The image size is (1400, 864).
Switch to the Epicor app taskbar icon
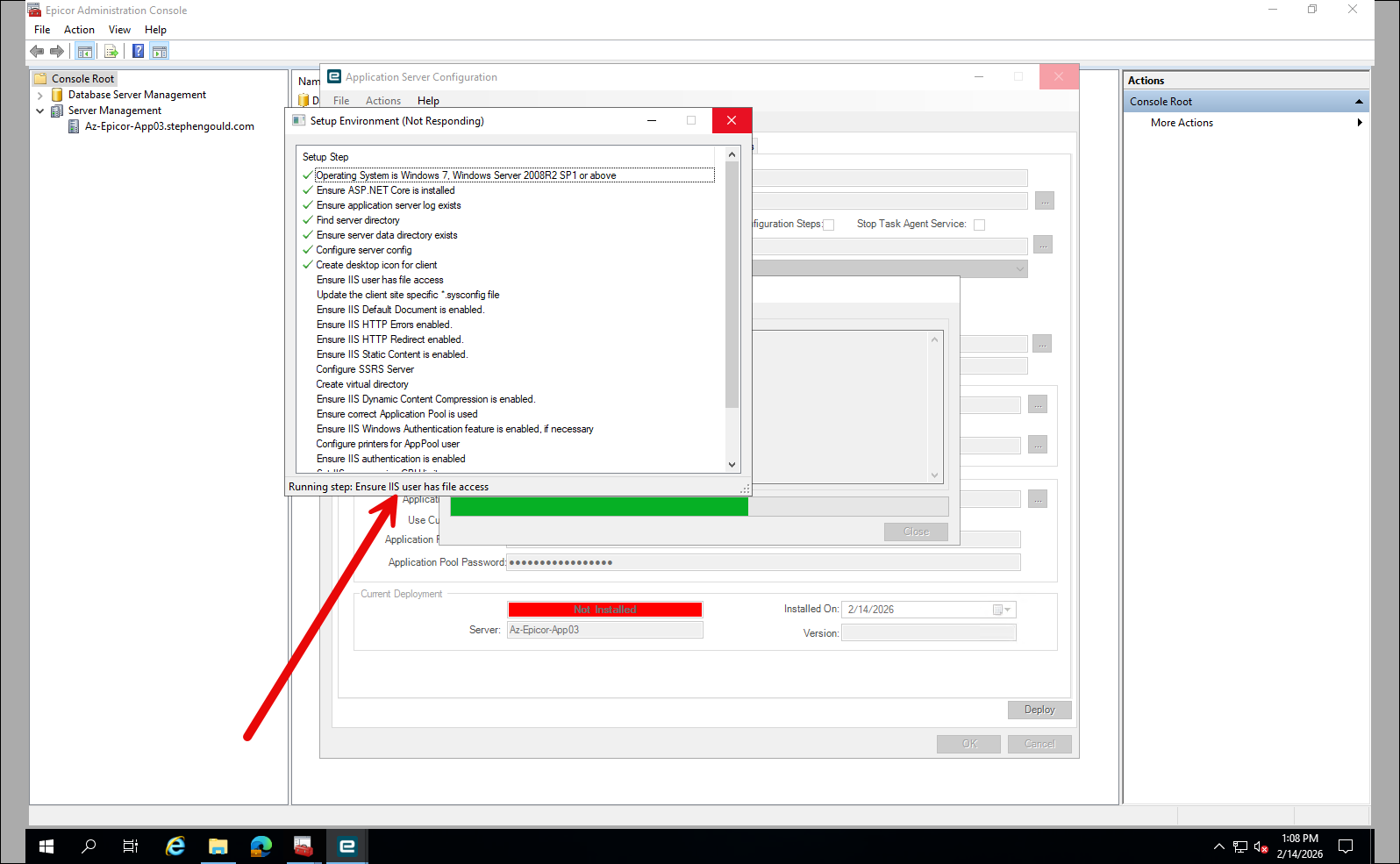(x=346, y=846)
